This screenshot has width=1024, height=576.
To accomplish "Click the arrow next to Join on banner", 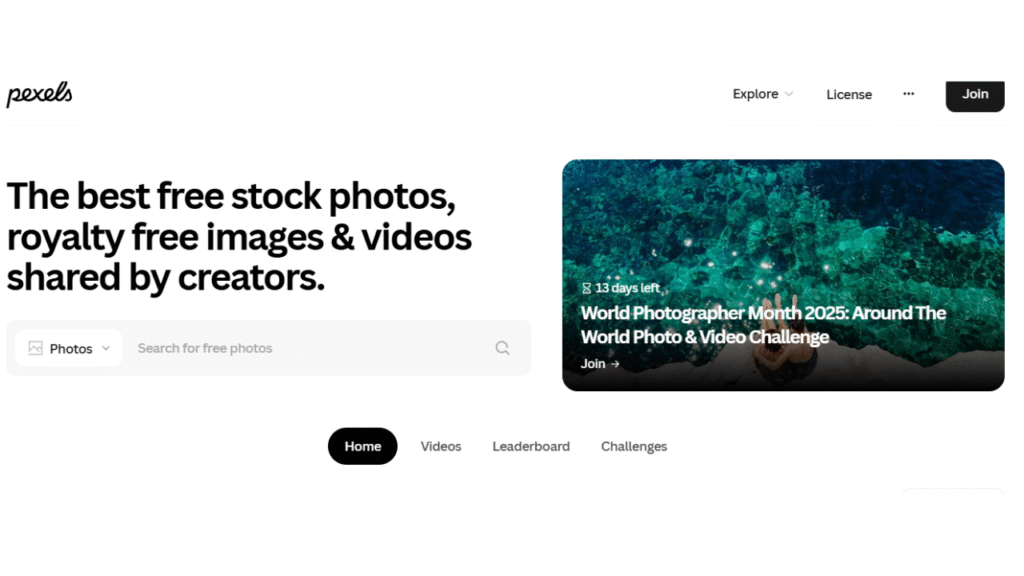I will click(x=615, y=364).
